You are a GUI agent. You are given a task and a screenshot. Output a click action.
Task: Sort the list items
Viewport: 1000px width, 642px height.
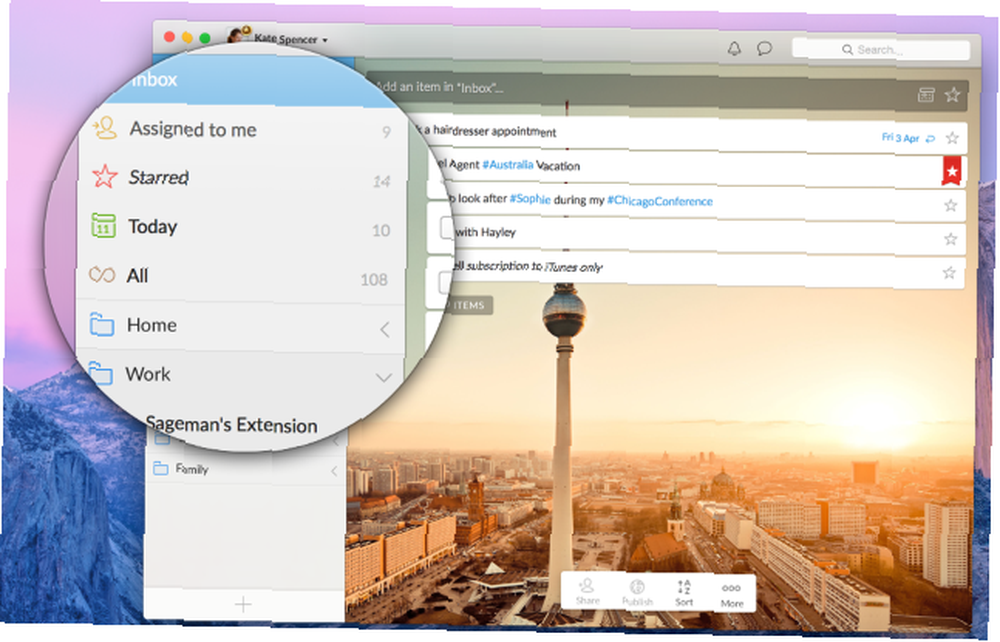pyautogui.click(x=684, y=593)
